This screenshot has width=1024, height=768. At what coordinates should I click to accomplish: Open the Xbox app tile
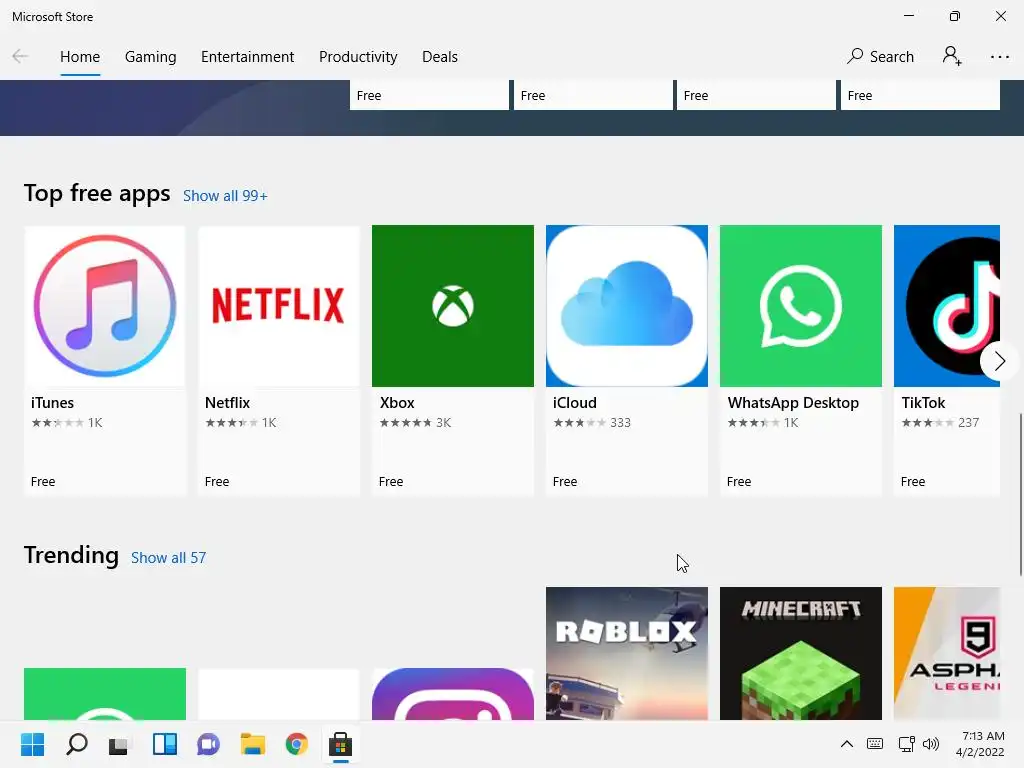(453, 360)
